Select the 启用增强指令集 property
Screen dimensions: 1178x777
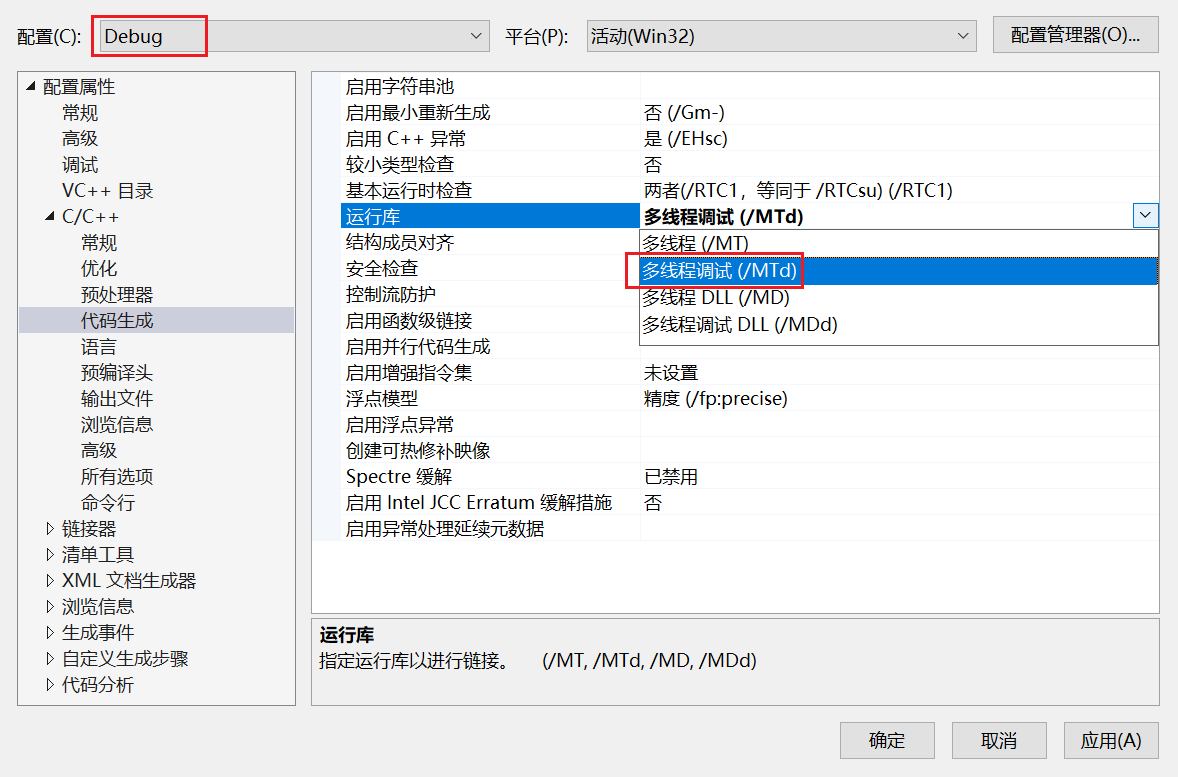click(409, 372)
